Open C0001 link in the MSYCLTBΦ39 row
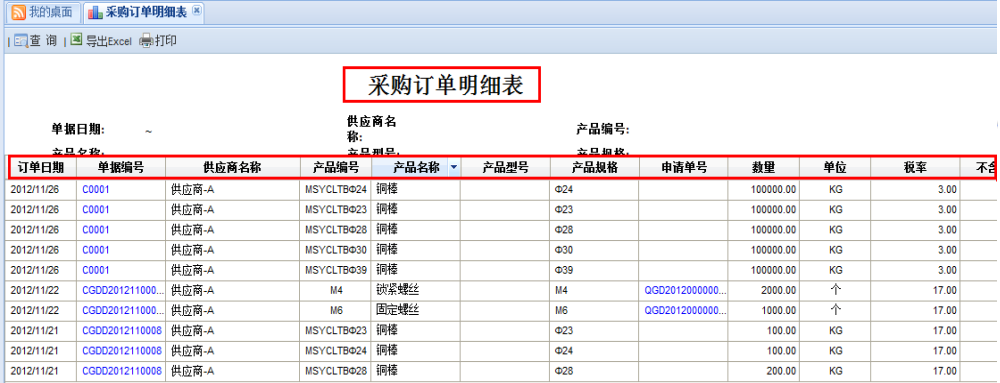The width and height of the screenshot is (1000, 383). (96, 270)
